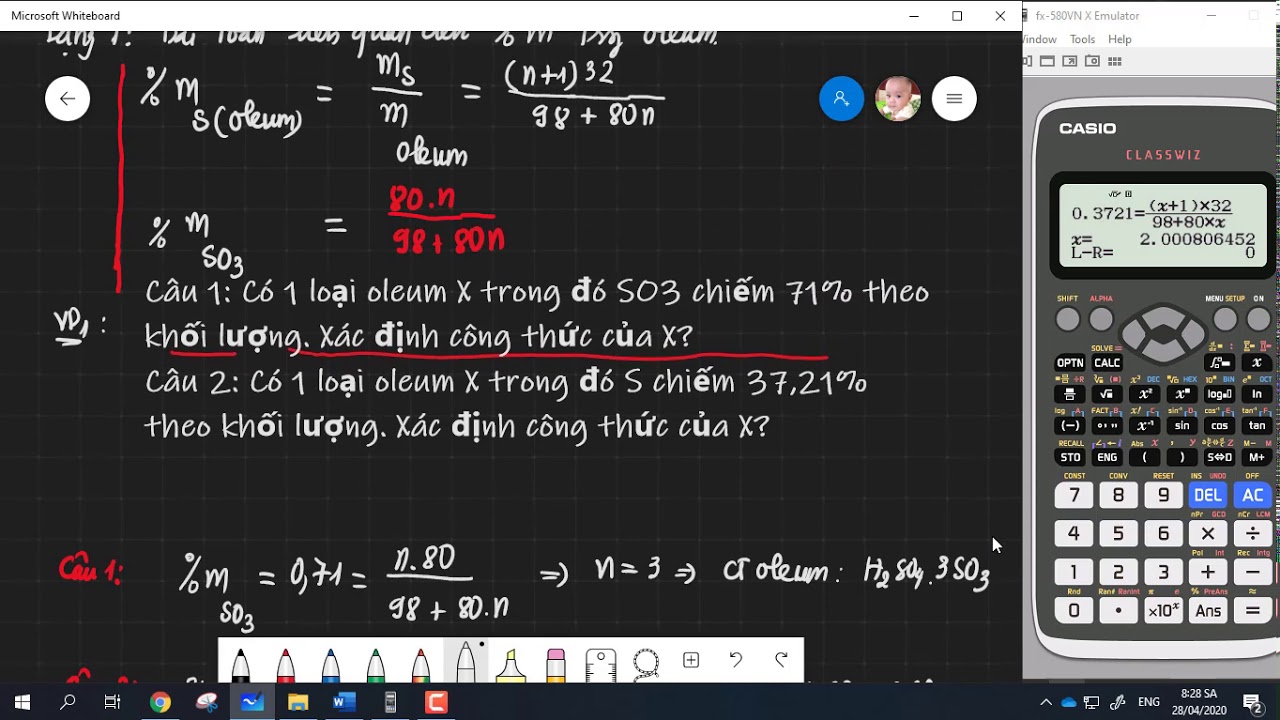Open the blue invite people button
Image resolution: width=1280 pixels, height=720 pixels.
pos(841,98)
